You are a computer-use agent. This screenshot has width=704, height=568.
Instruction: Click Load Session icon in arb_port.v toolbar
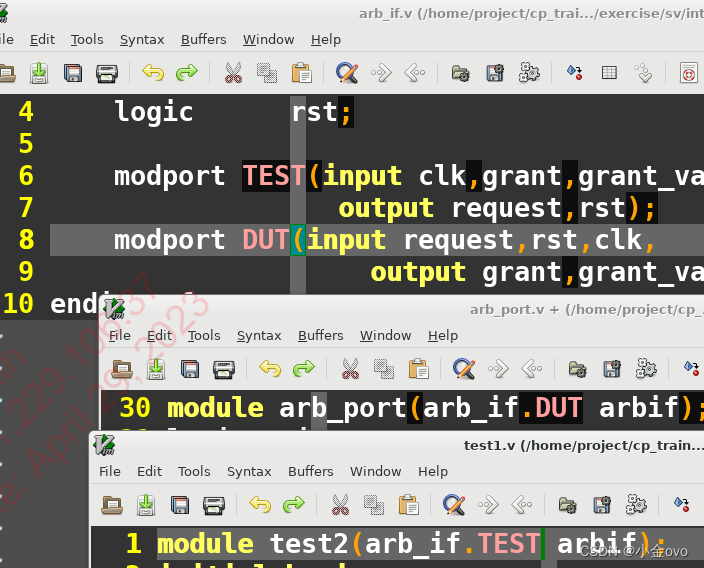pyautogui.click(x=578, y=369)
